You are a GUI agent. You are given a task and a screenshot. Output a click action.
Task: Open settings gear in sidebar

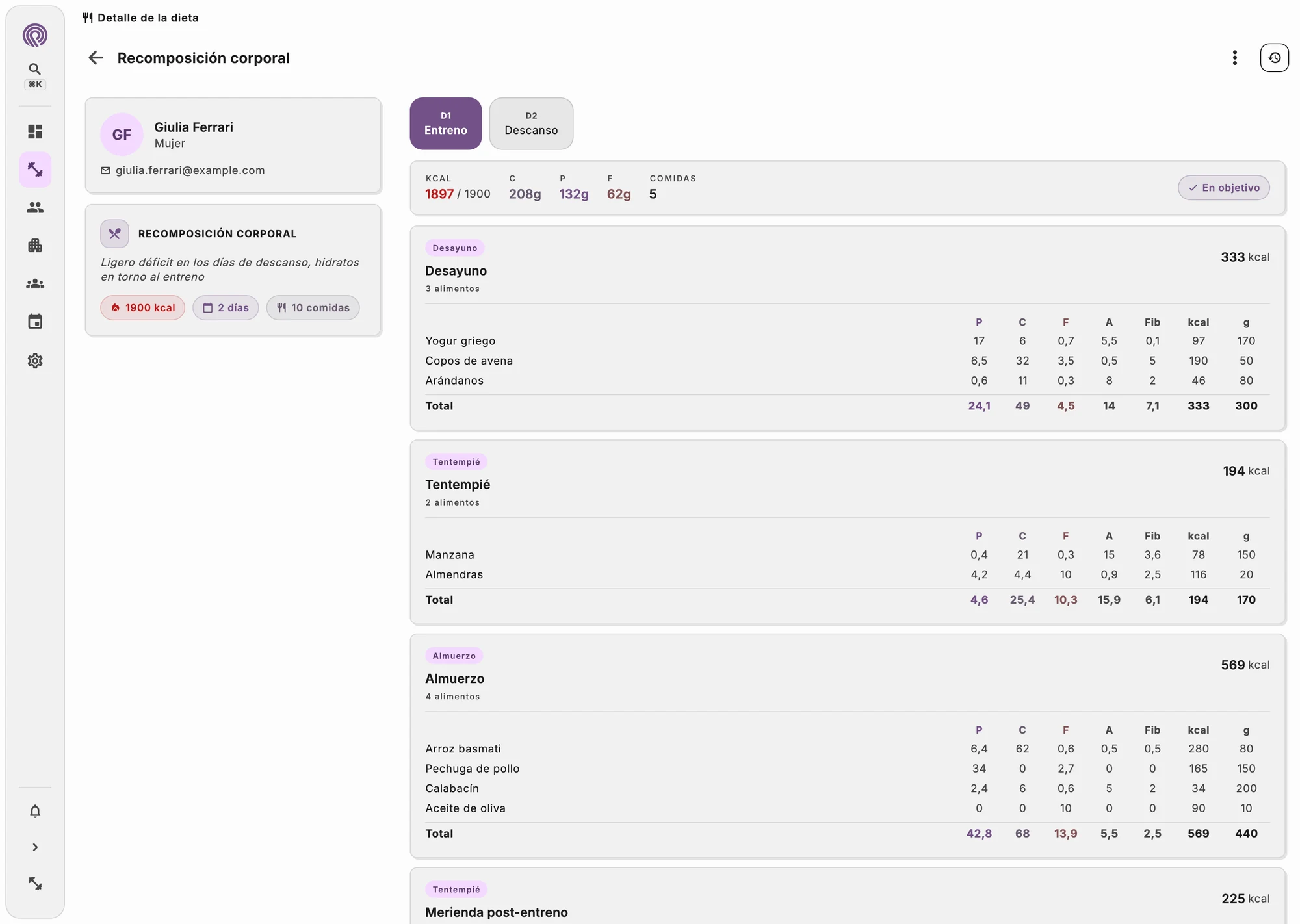35,361
